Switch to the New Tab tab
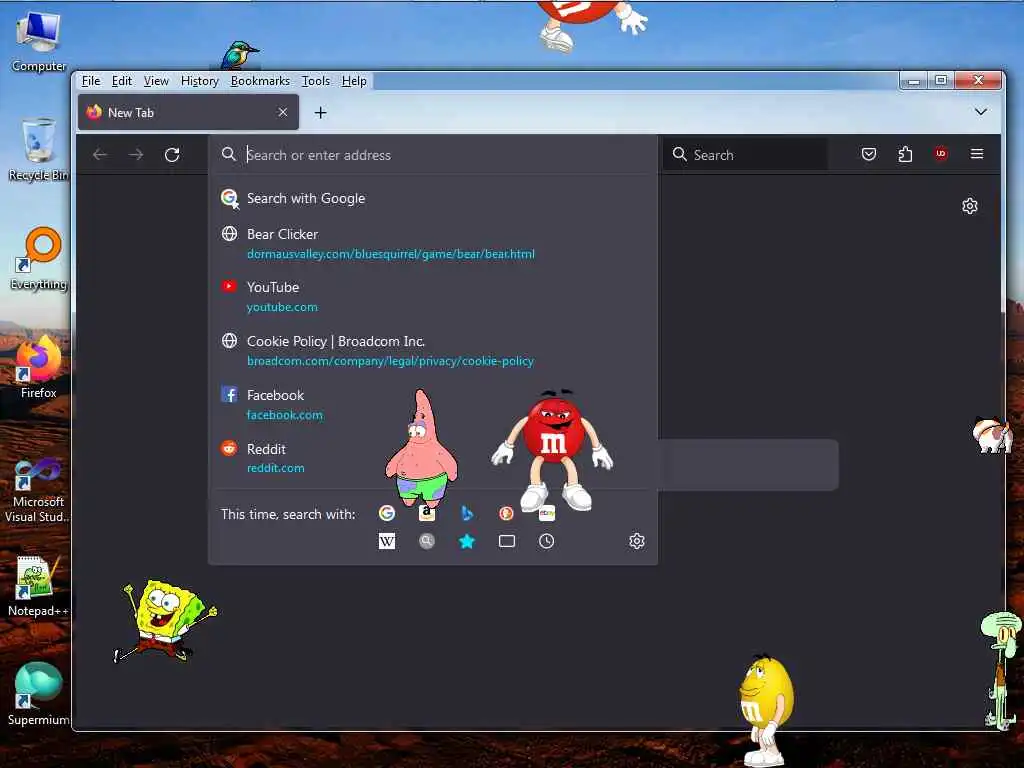1024x768 pixels. 188,112
